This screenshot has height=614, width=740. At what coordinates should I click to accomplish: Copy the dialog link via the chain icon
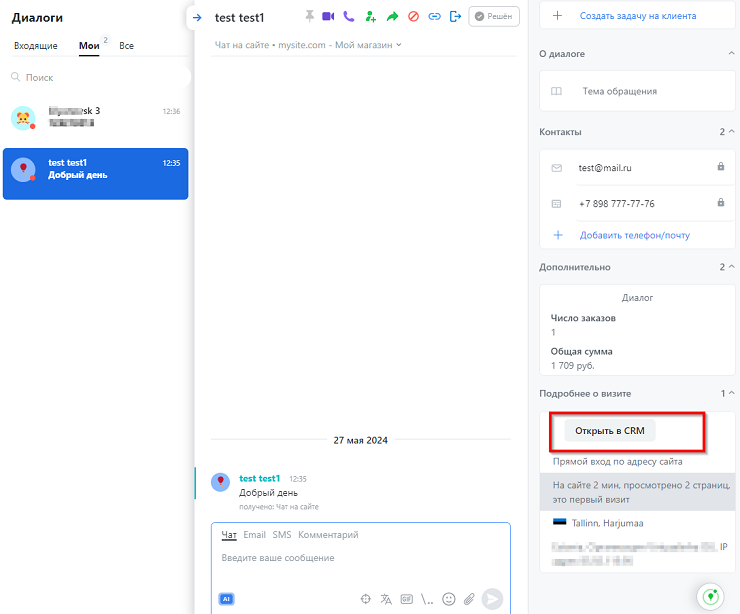pos(434,17)
